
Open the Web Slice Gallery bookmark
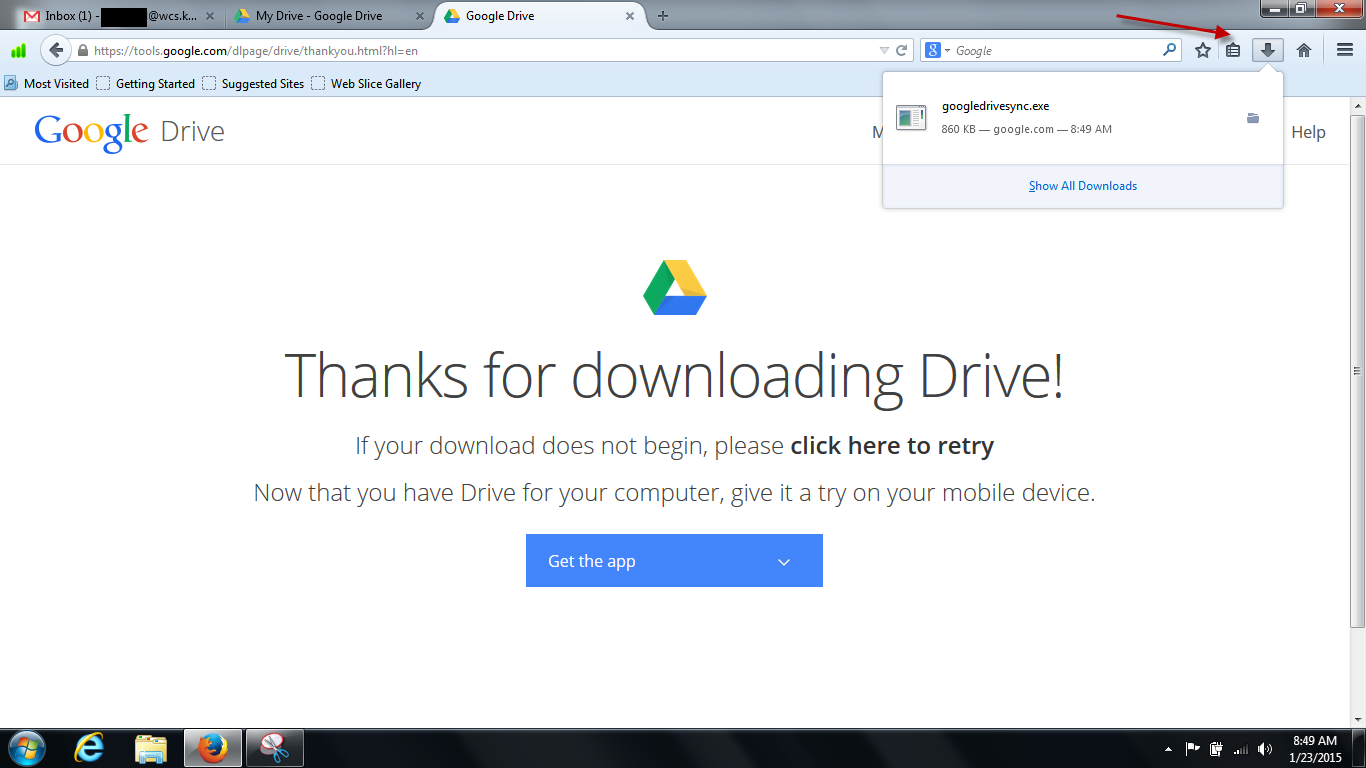(366, 84)
